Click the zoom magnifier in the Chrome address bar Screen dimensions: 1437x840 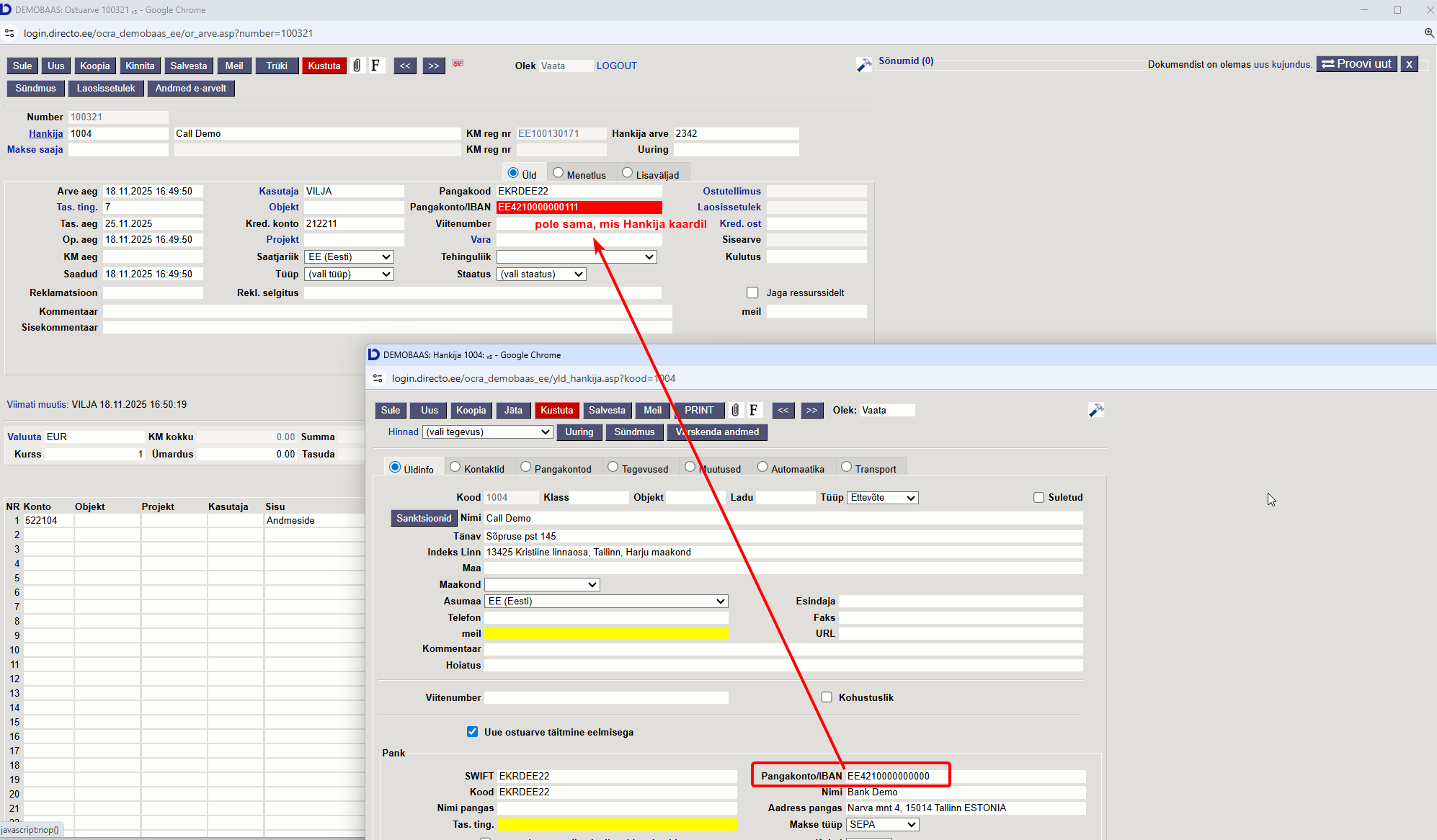coord(1429,33)
